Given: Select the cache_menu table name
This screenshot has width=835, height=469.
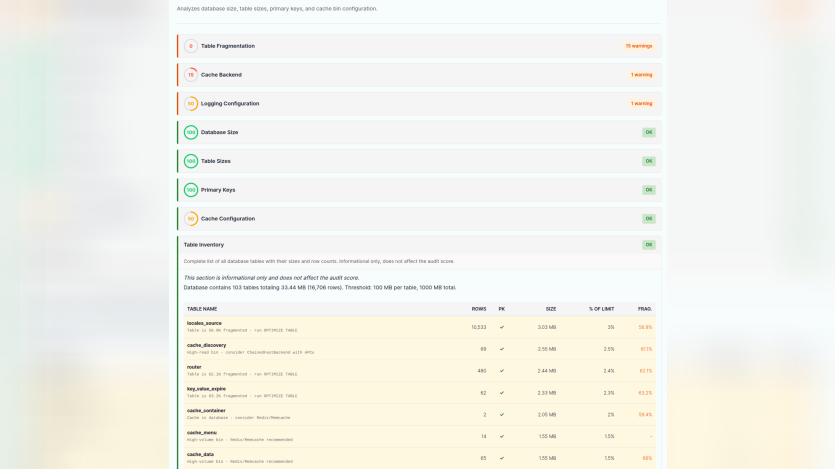Looking at the screenshot, I should tap(201, 433).
